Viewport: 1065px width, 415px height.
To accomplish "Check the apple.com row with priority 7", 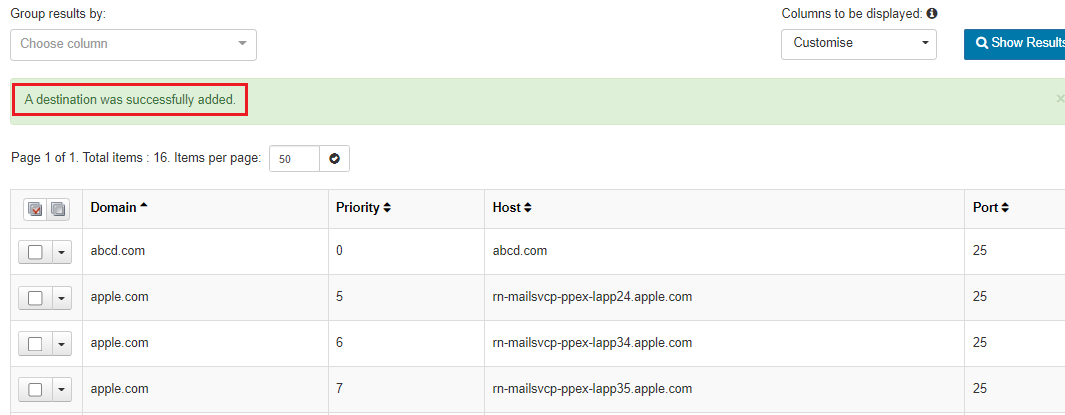I will tap(35, 390).
